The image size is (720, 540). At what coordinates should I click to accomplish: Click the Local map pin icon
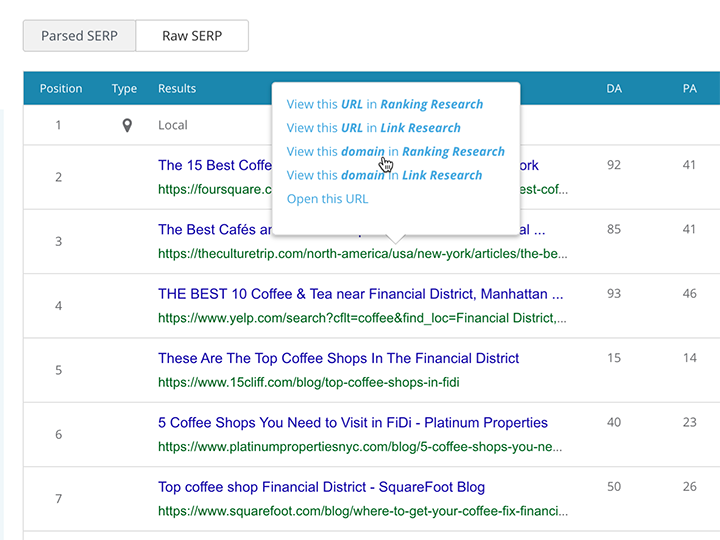[126, 126]
